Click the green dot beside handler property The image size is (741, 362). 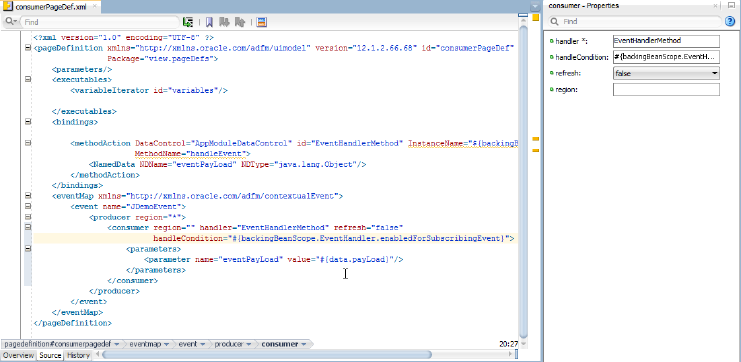551,41
